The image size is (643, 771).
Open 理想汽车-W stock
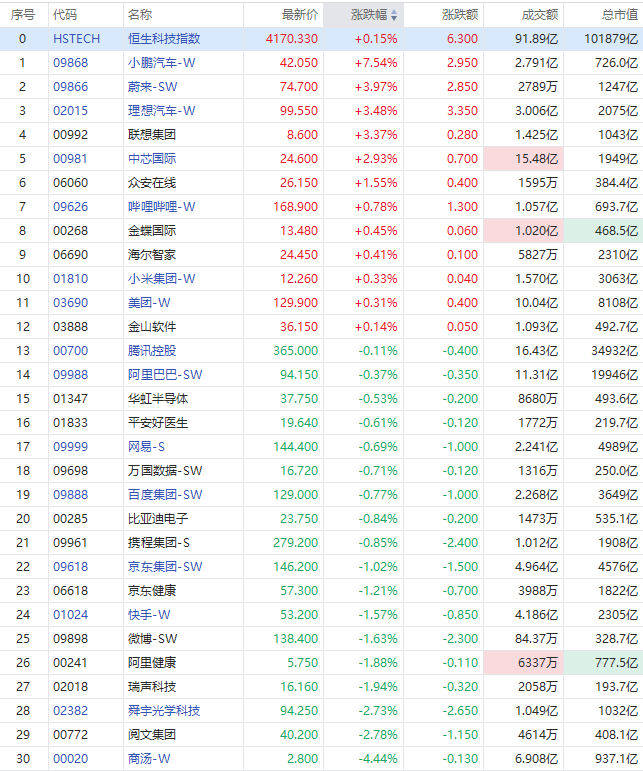coord(161,111)
